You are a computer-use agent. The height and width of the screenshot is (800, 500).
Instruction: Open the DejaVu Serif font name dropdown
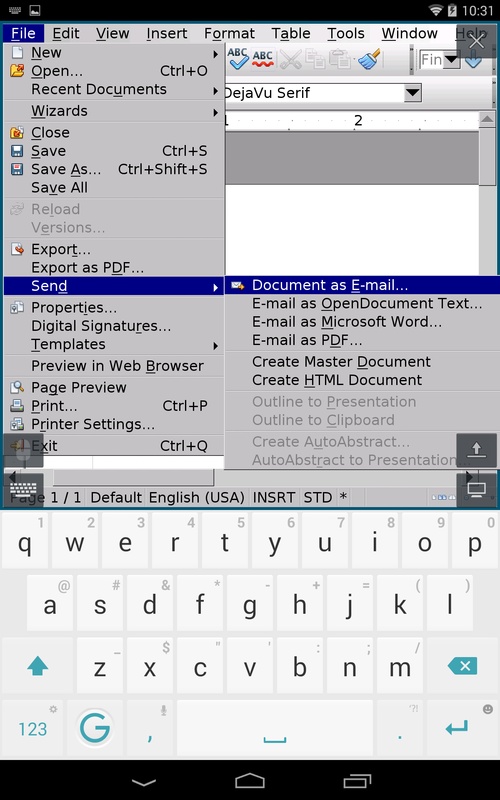pyautogui.click(x=412, y=93)
